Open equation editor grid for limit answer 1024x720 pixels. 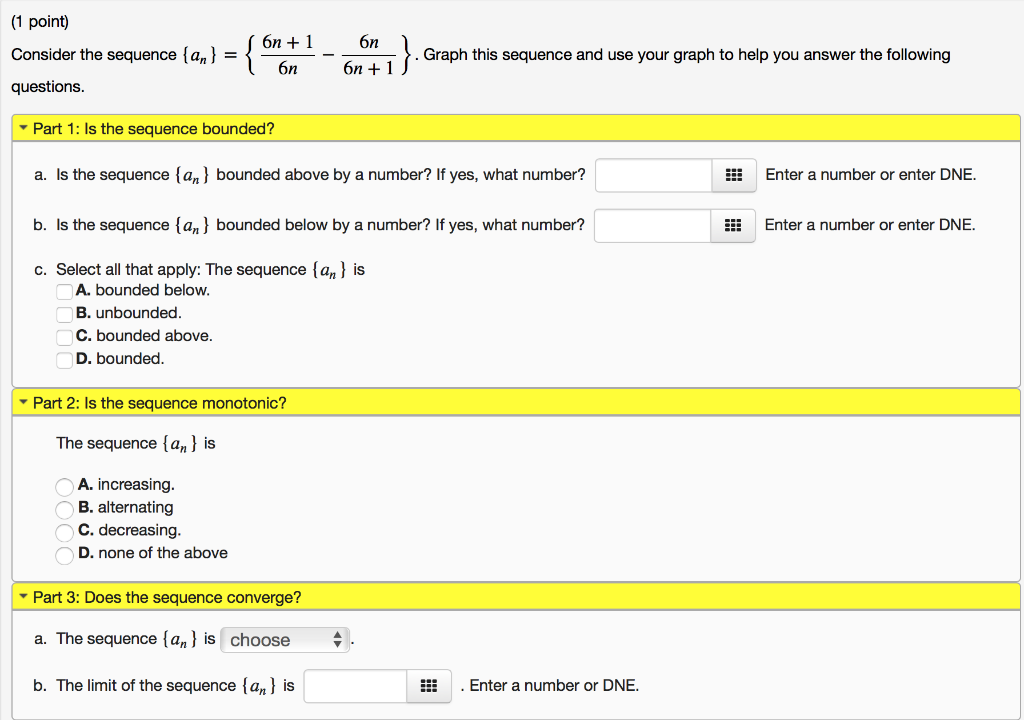pyautogui.click(x=428, y=686)
